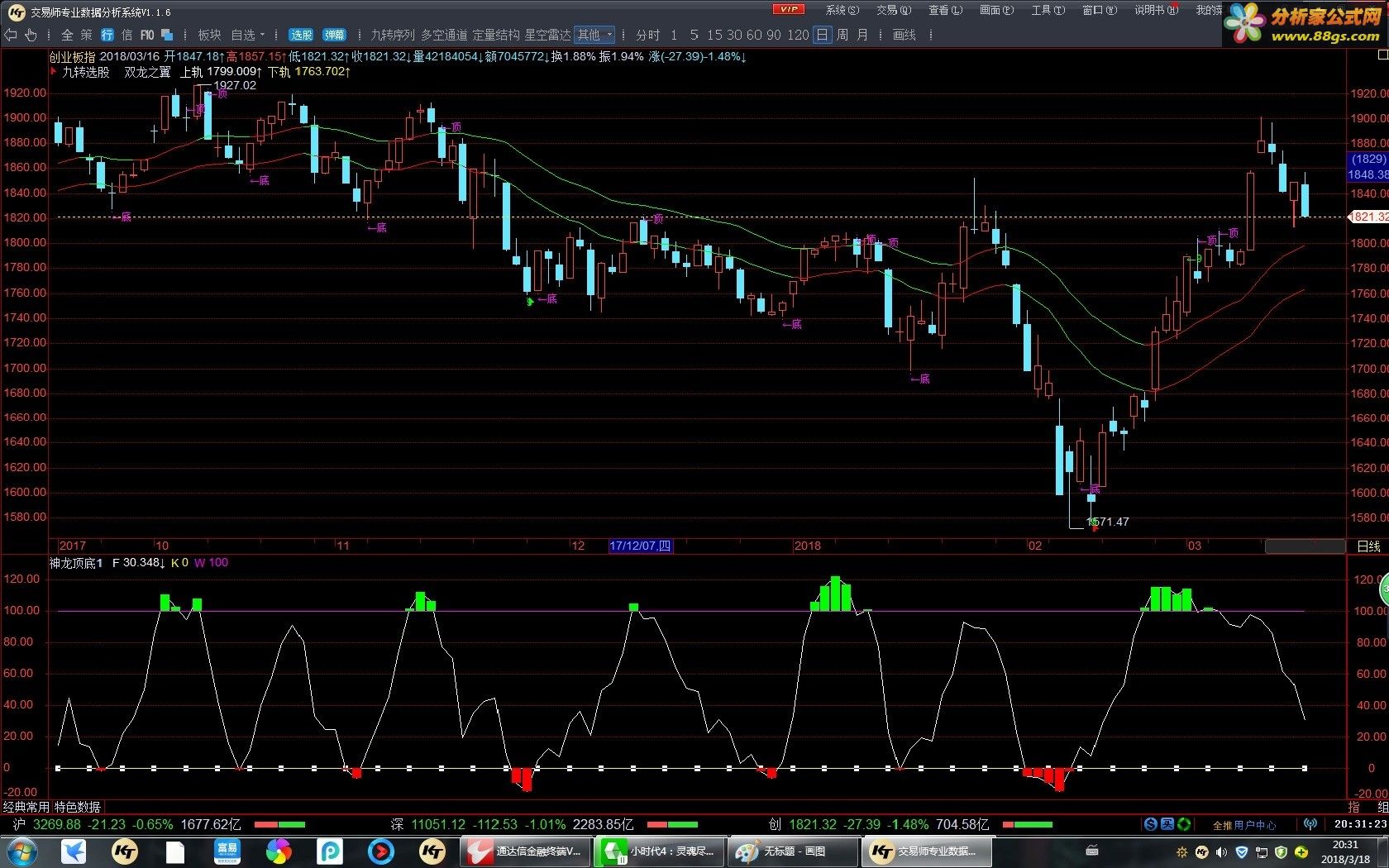Select the 60-minute period
The width and height of the screenshot is (1389, 868).
click(x=754, y=35)
